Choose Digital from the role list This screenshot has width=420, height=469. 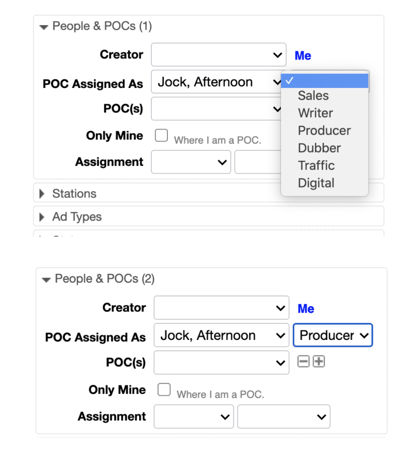coord(316,183)
